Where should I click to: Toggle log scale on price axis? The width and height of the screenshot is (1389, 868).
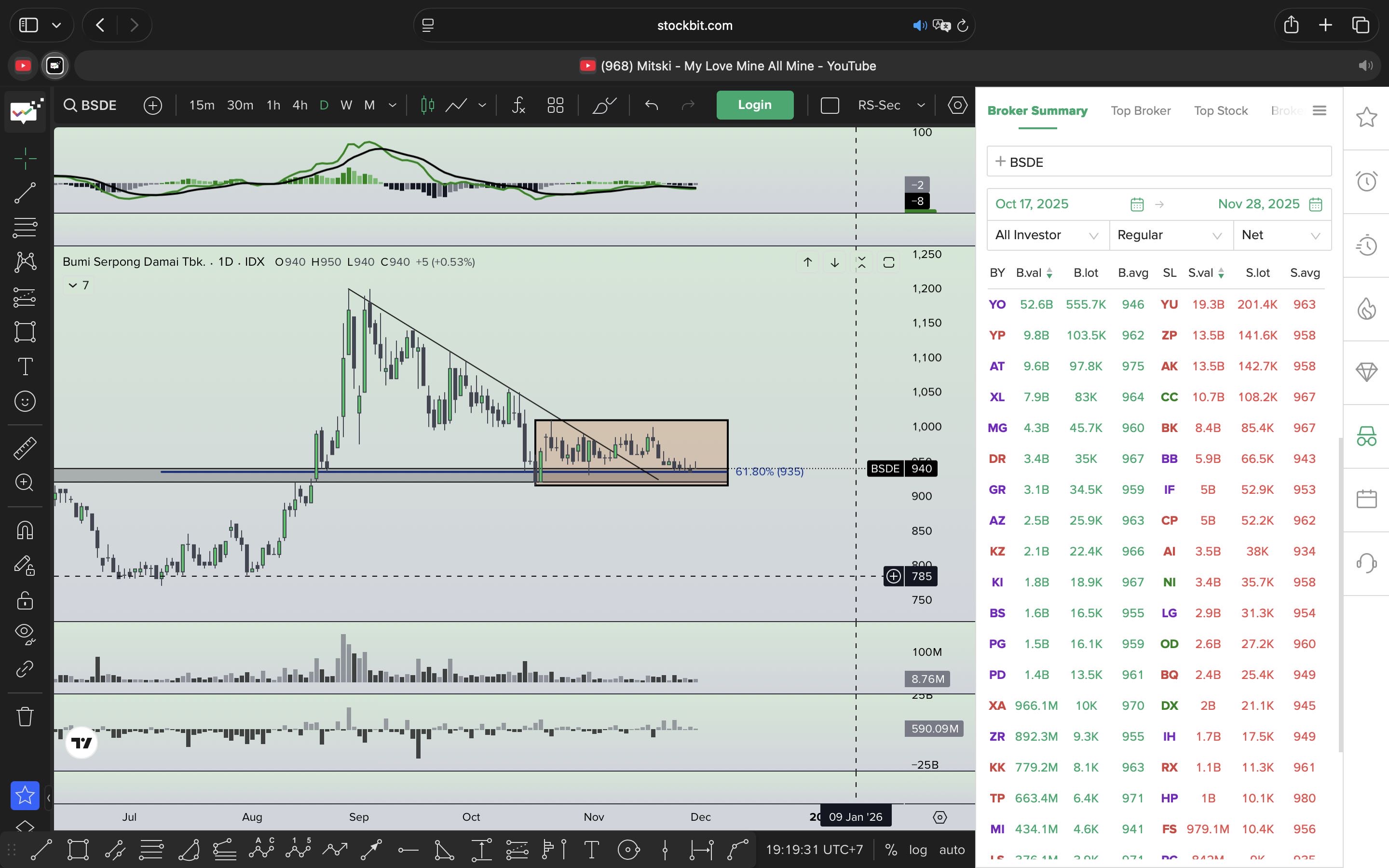917,849
